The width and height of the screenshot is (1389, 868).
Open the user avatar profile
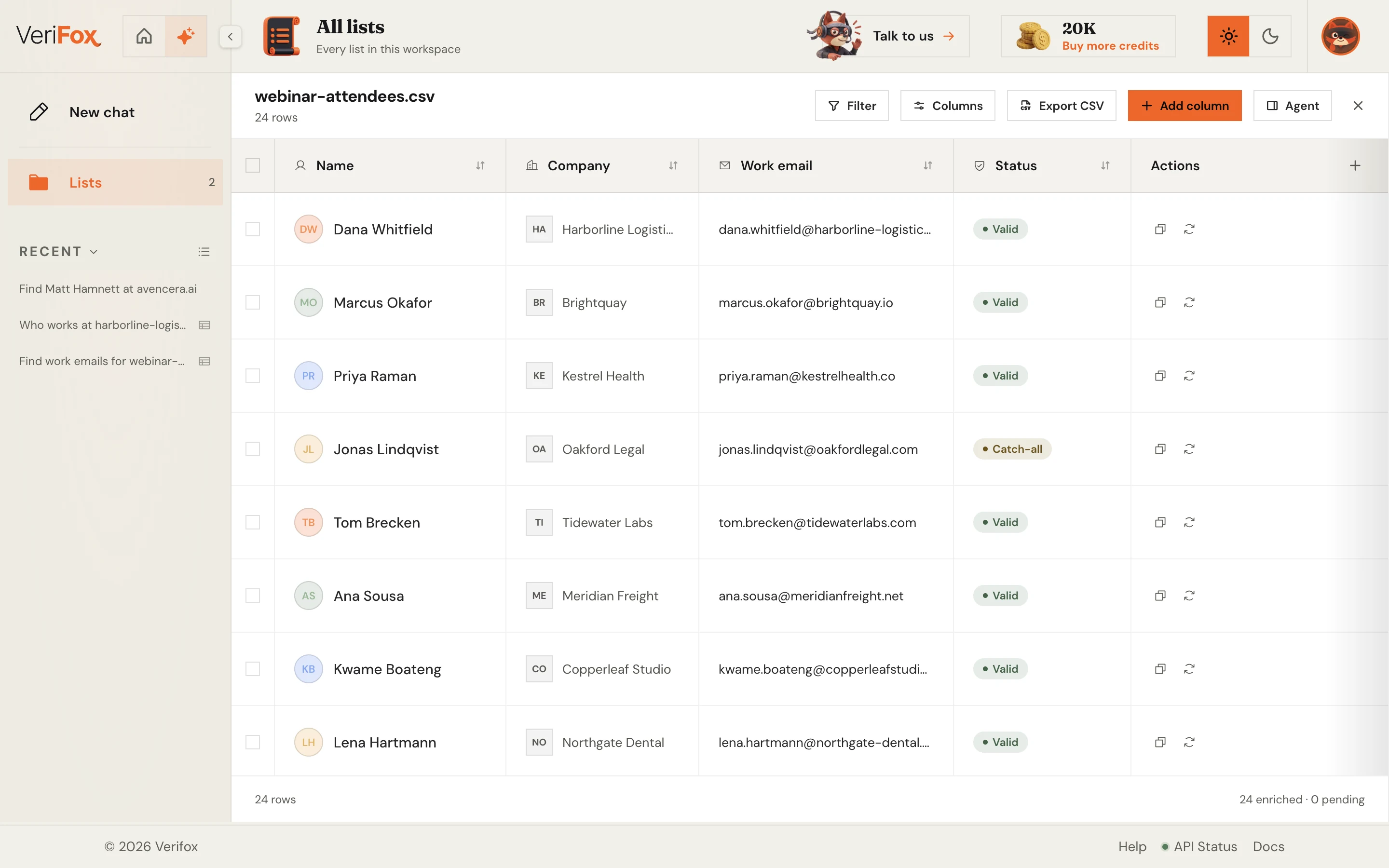click(x=1340, y=36)
